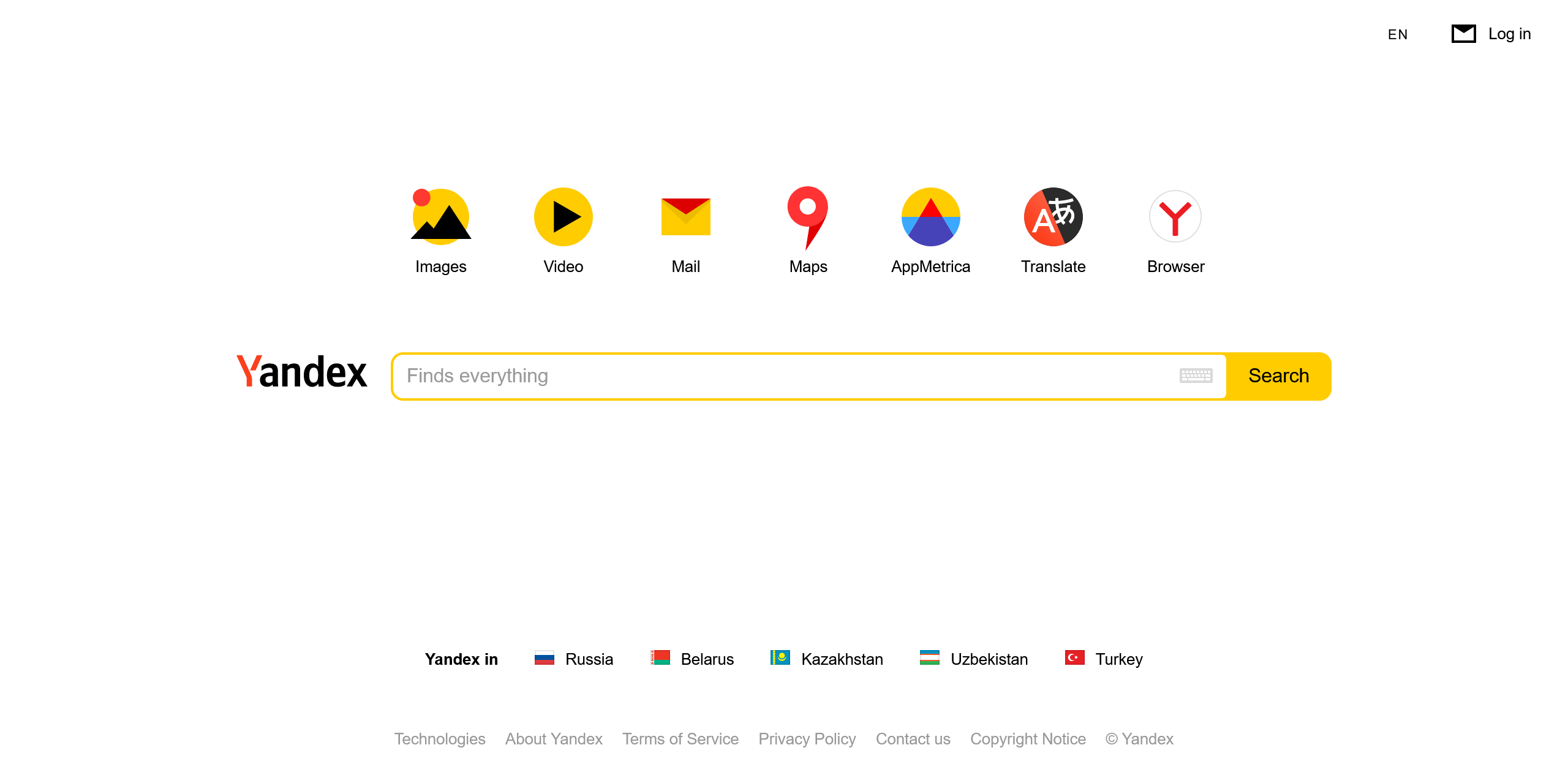Choose Kazakhstan regional Yandex link

(842, 659)
